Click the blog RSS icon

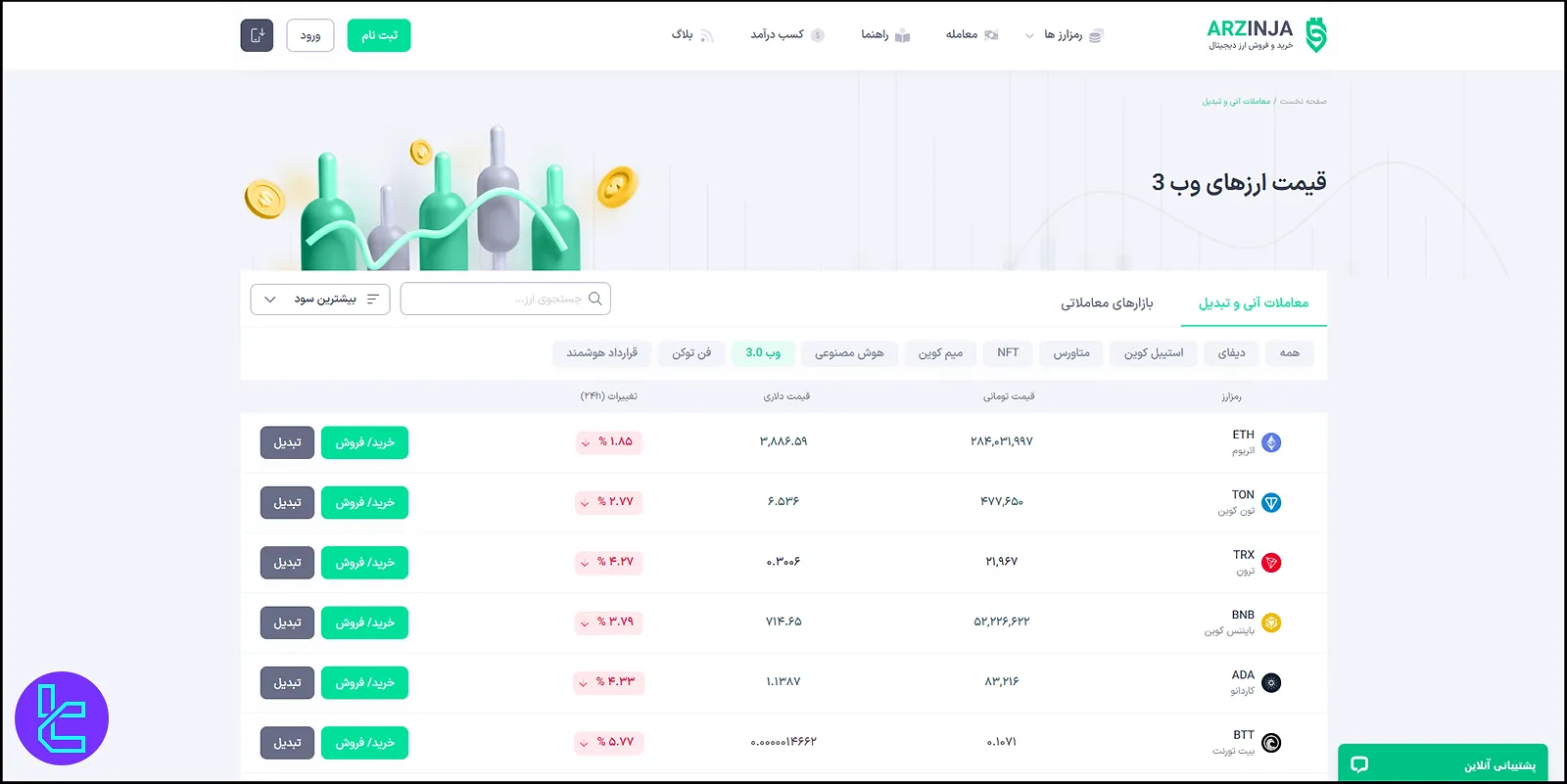click(x=706, y=35)
